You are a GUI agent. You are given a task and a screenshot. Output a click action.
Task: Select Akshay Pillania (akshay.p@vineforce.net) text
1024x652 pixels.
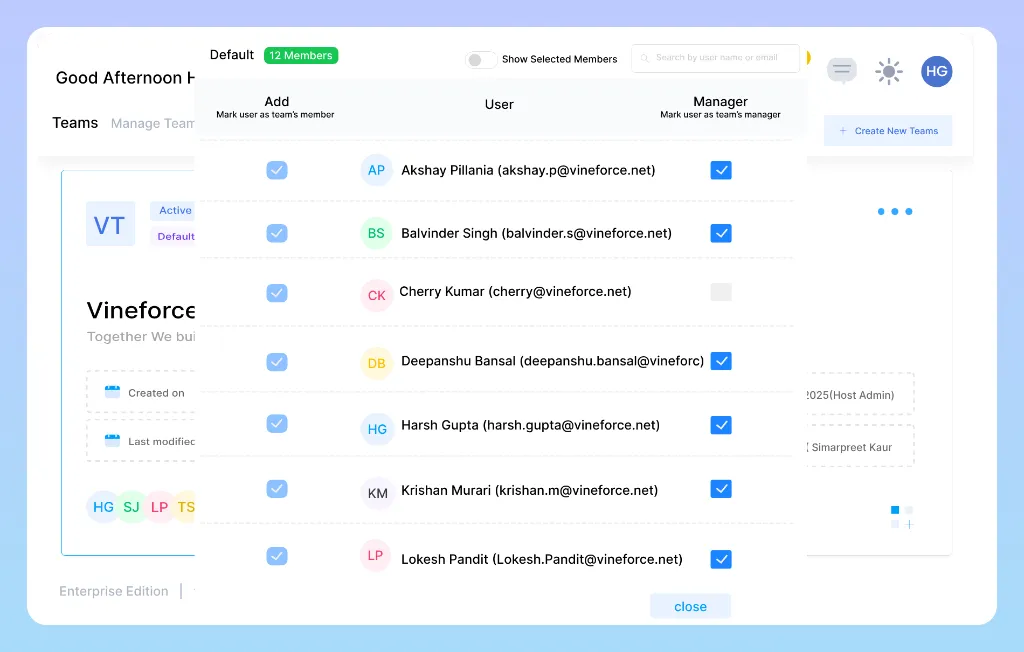[x=528, y=171]
